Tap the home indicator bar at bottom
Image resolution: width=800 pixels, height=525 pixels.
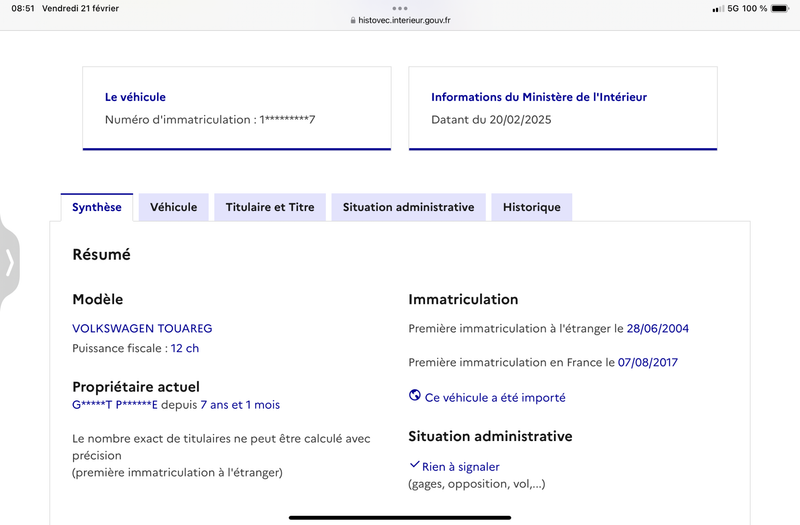pos(400,517)
